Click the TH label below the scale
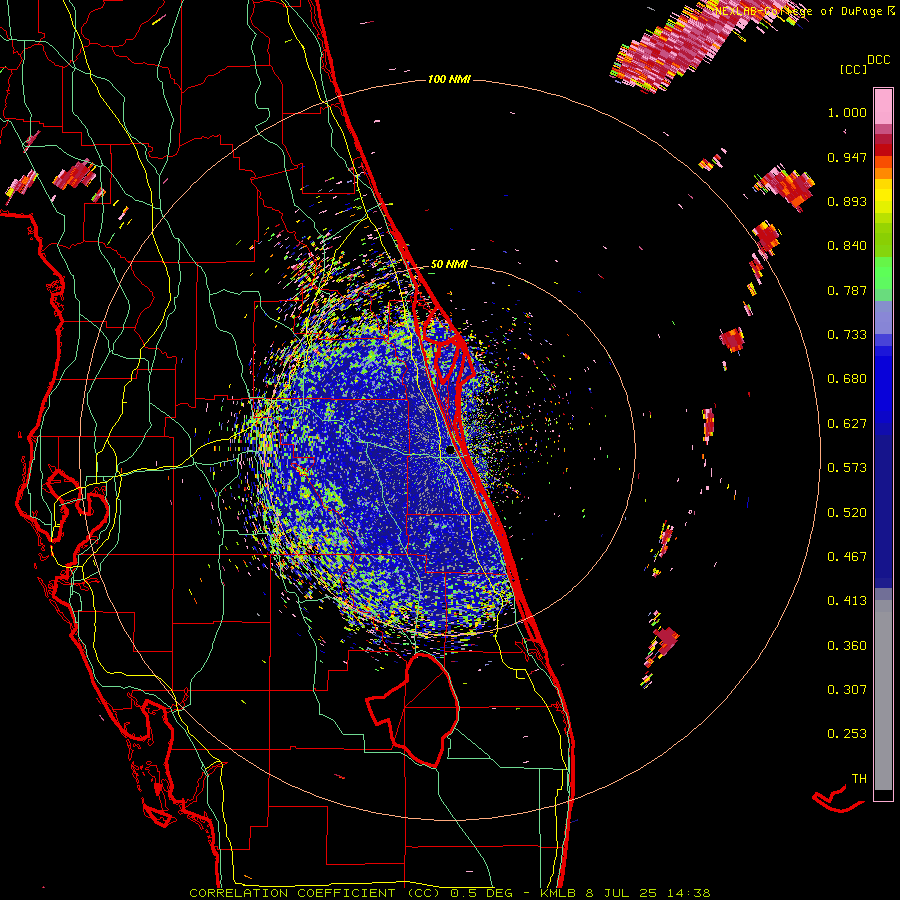 (x=859, y=779)
